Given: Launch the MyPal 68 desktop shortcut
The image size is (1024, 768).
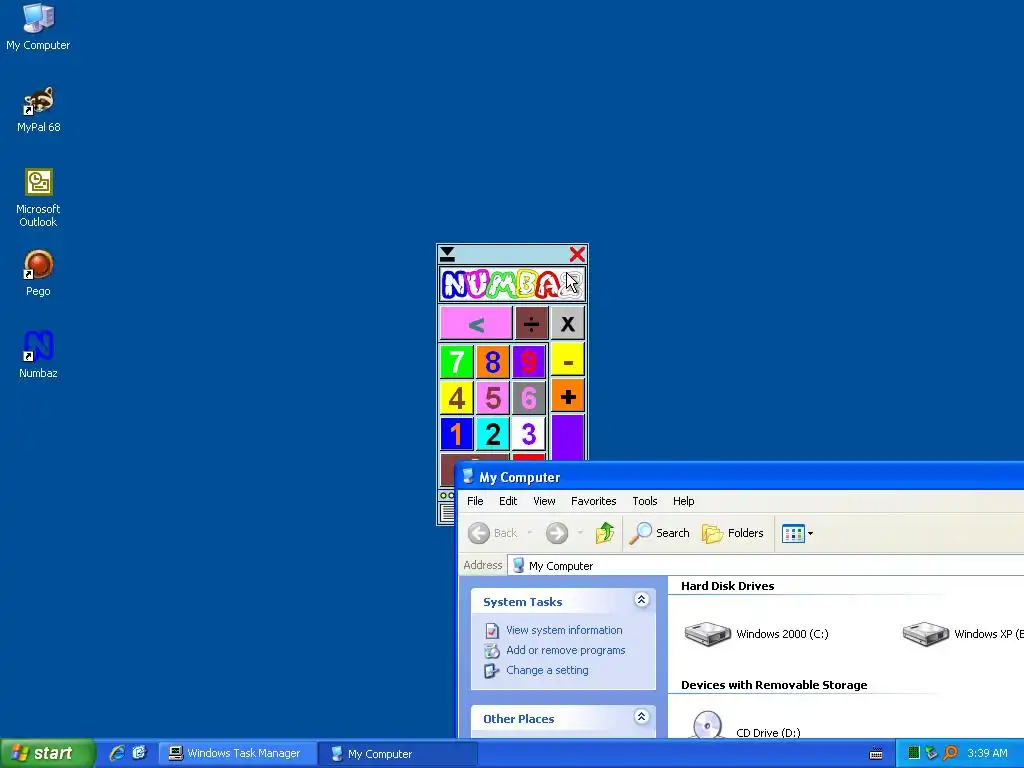Looking at the screenshot, I should tap(38, 109).
